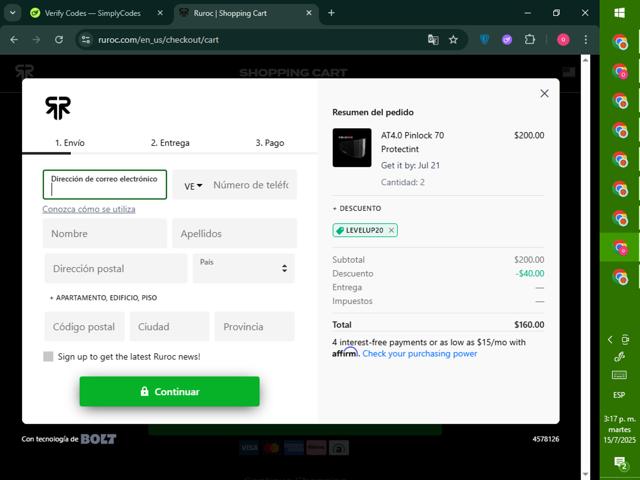This screenshot has height=480, width=640.
Task: Open the translate page icon in address bar
Action: click(x=433, y=40)
